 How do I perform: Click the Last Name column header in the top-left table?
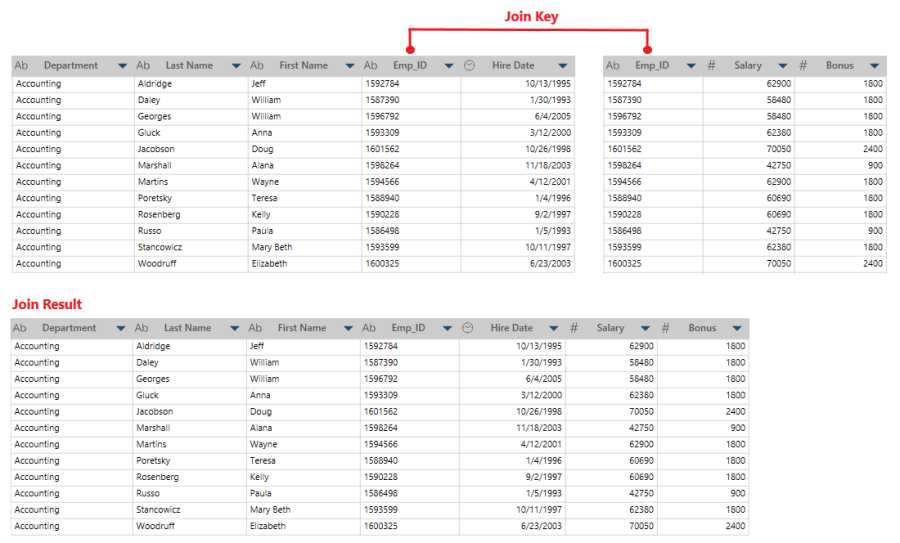tap(189, 66)
